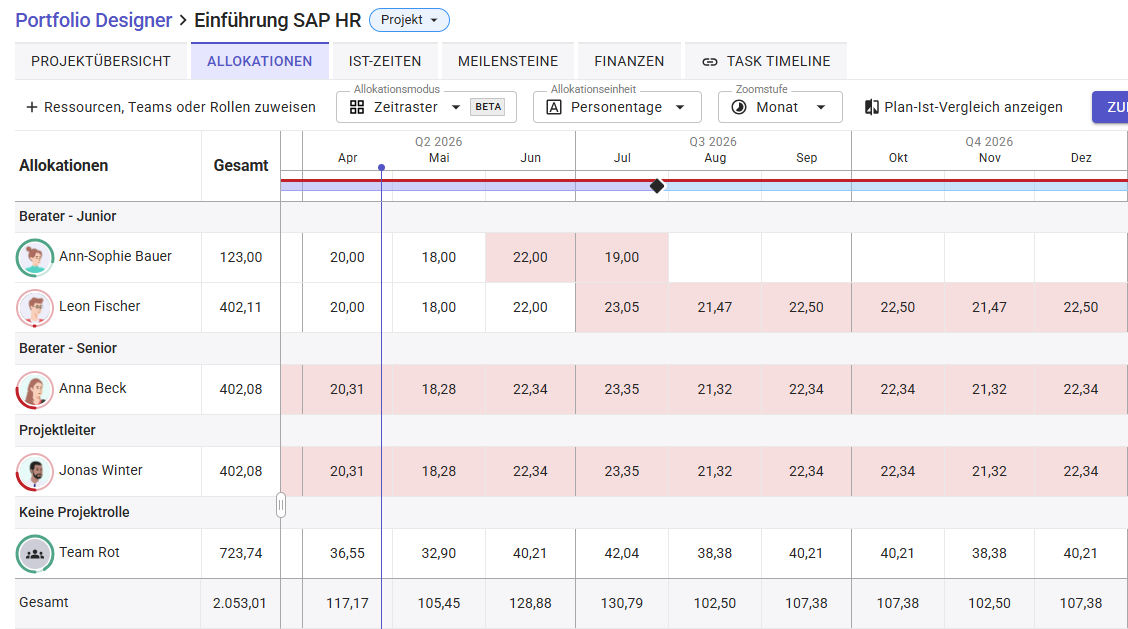The height and width of the screenshot is (629, 1128).
Task: Click the plus icon for assigning resources
Action: [32, 107]
